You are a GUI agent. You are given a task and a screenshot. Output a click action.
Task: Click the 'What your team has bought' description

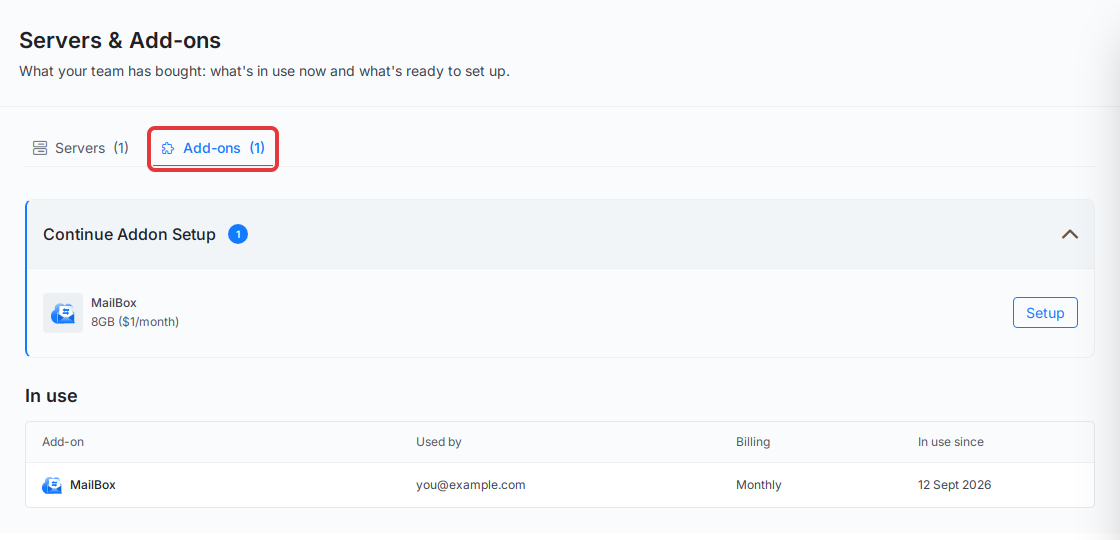click(264, 72)
